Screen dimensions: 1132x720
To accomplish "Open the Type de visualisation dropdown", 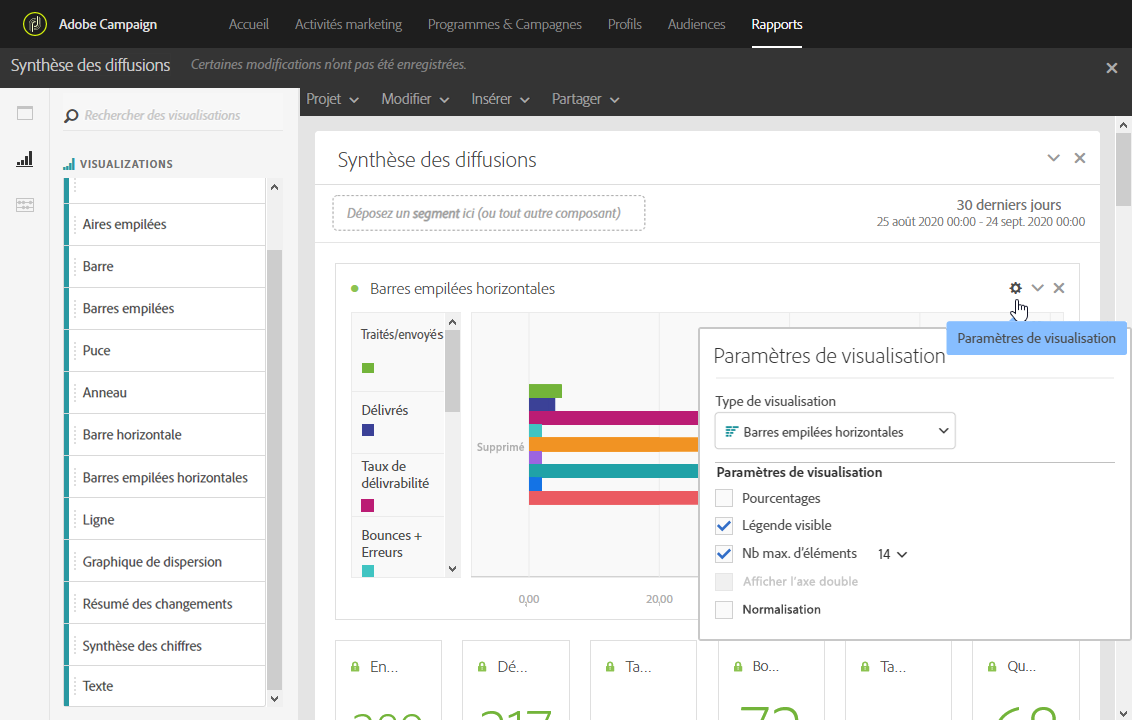I will [x=835, y=431].
